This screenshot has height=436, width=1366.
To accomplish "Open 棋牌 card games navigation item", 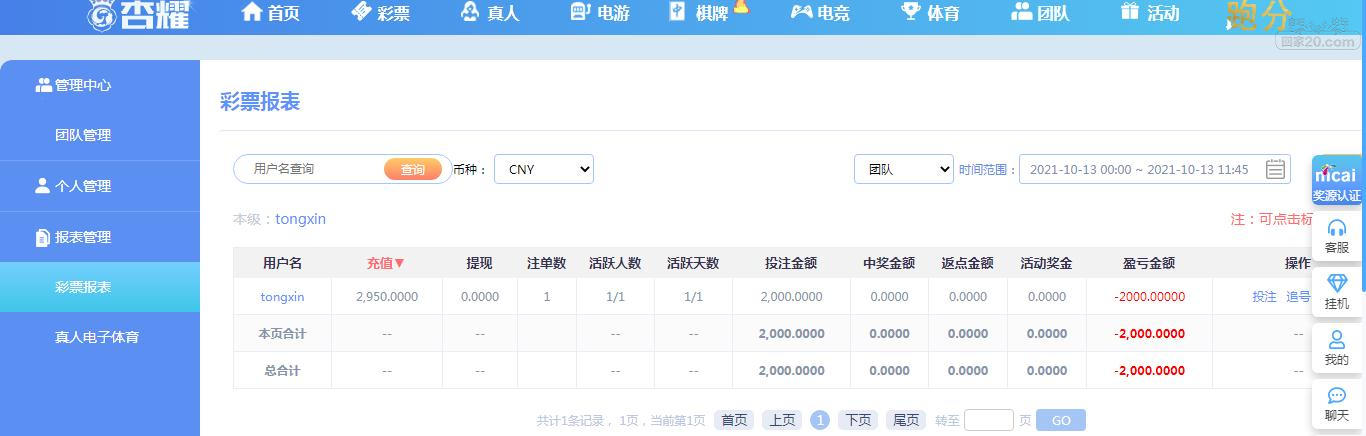I will click(x=699, y=13).
